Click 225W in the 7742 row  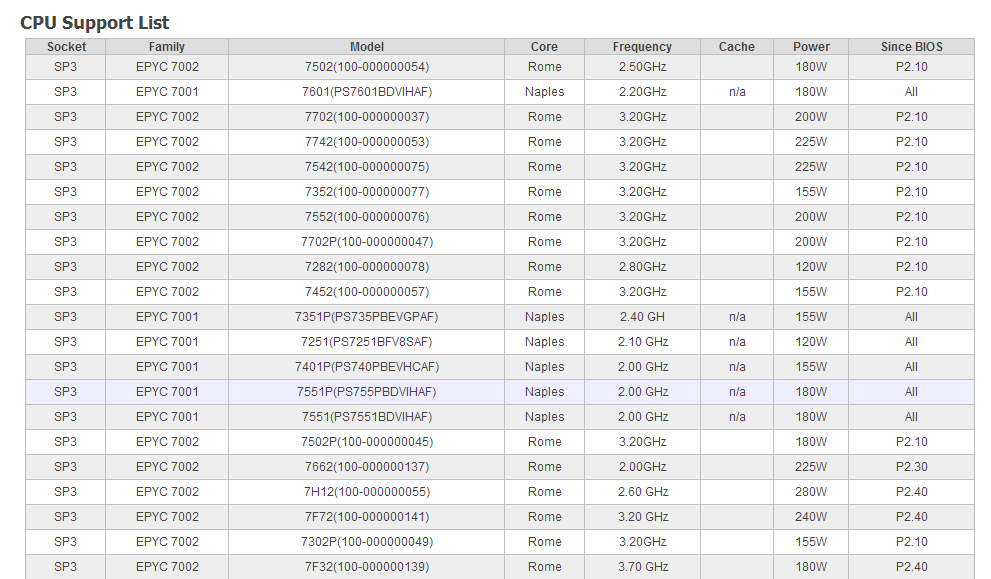(811, 142)
